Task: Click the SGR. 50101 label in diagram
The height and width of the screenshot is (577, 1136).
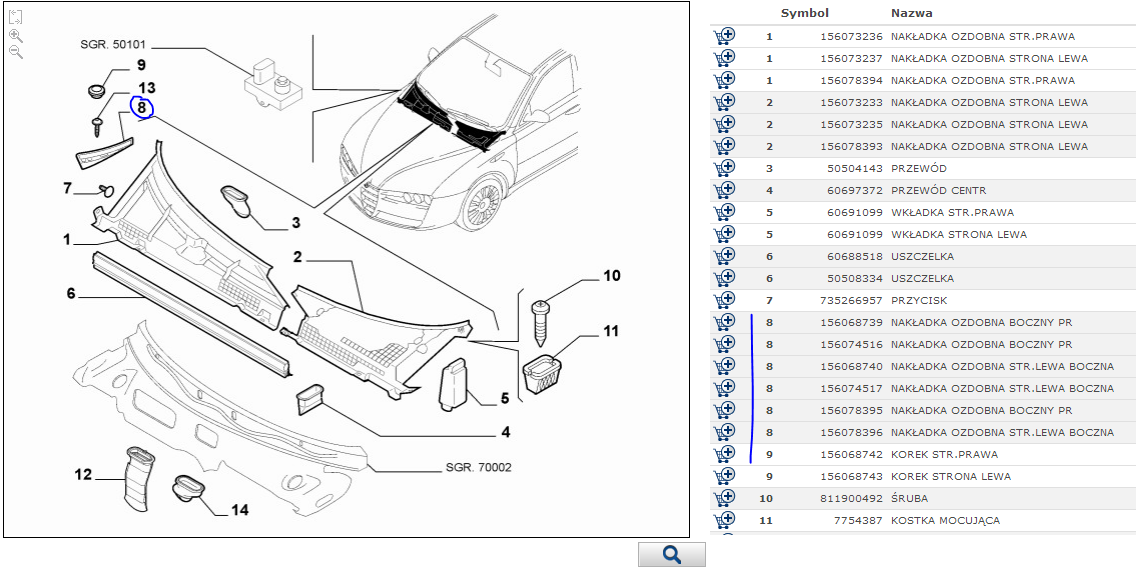Action: coord(115,45)
